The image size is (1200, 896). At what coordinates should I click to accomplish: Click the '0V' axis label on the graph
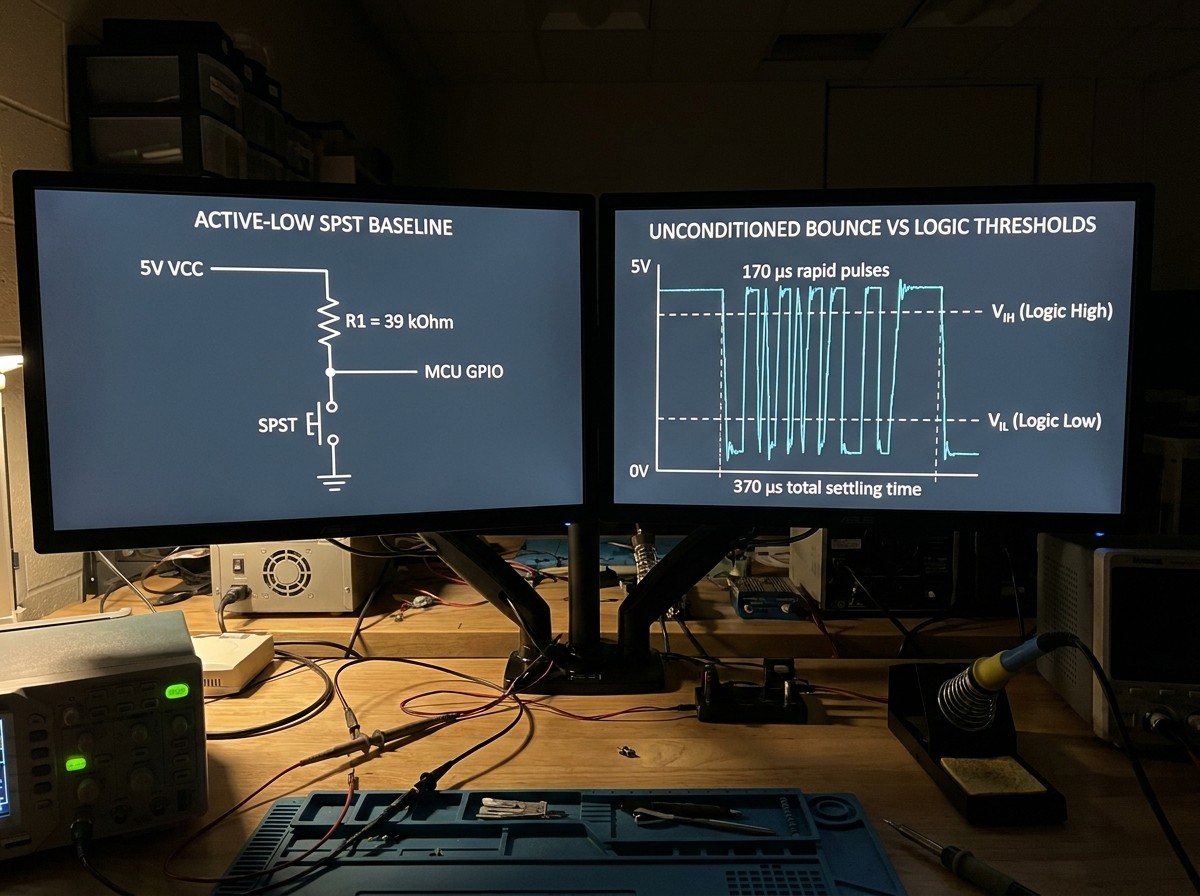(x=639, y=471)
